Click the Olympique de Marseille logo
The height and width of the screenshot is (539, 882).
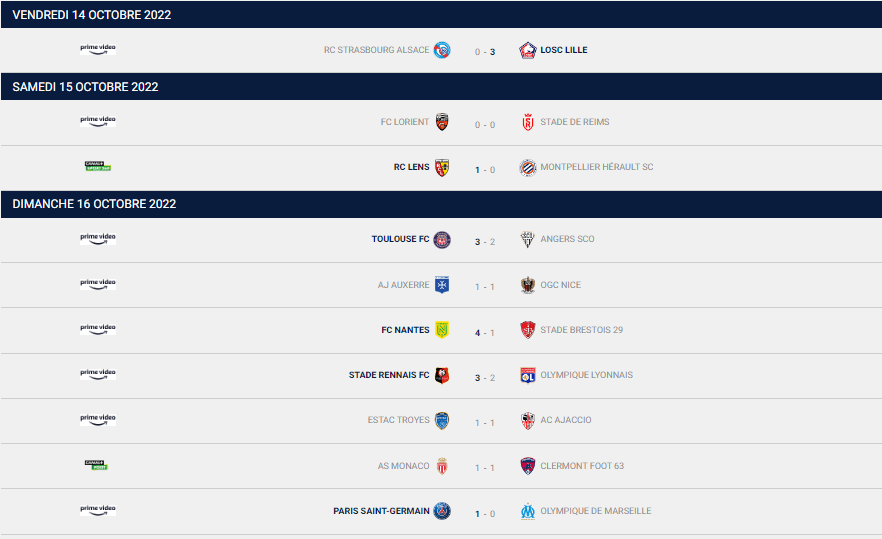[x=528, y=511]
